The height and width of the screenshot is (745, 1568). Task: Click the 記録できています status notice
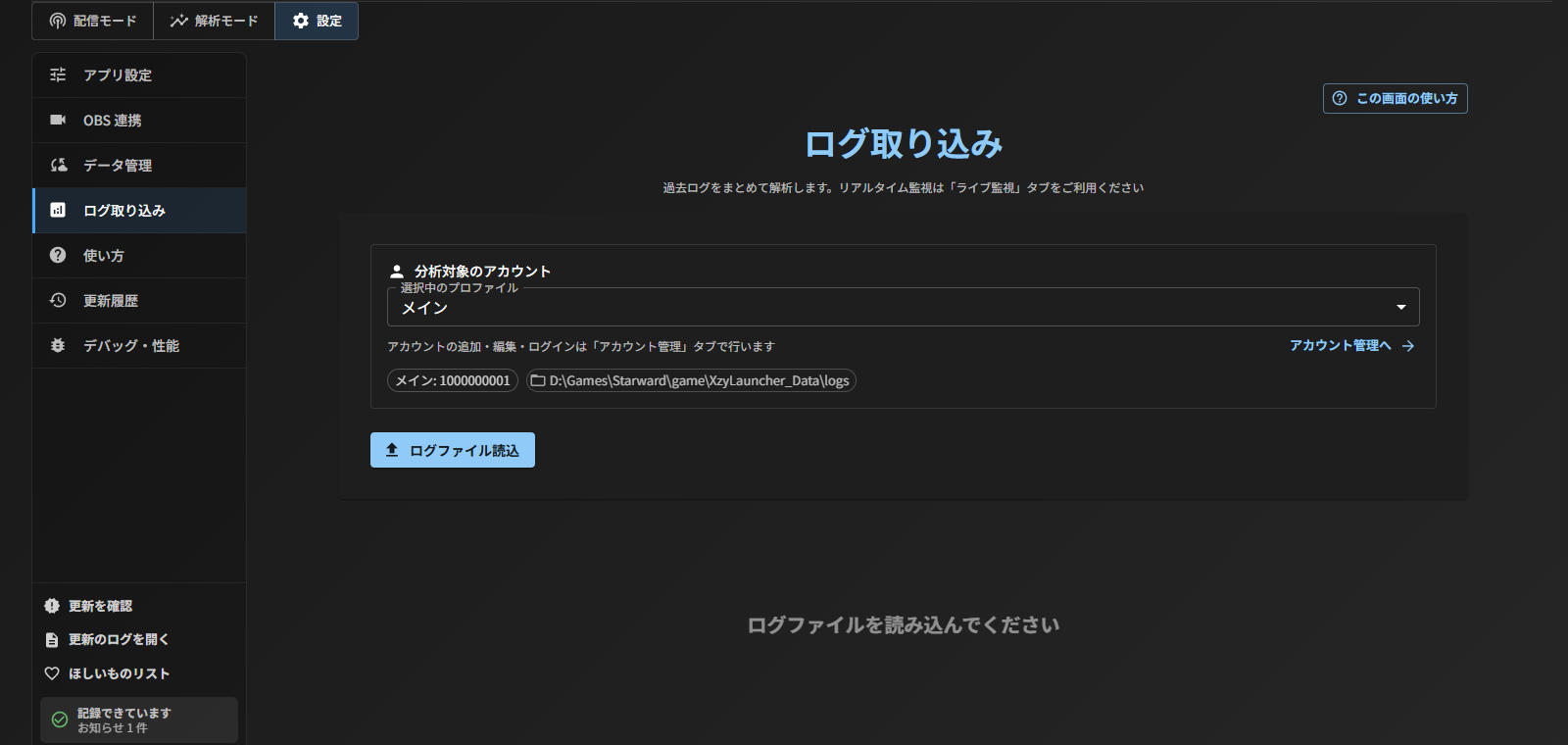pos(139,720)
